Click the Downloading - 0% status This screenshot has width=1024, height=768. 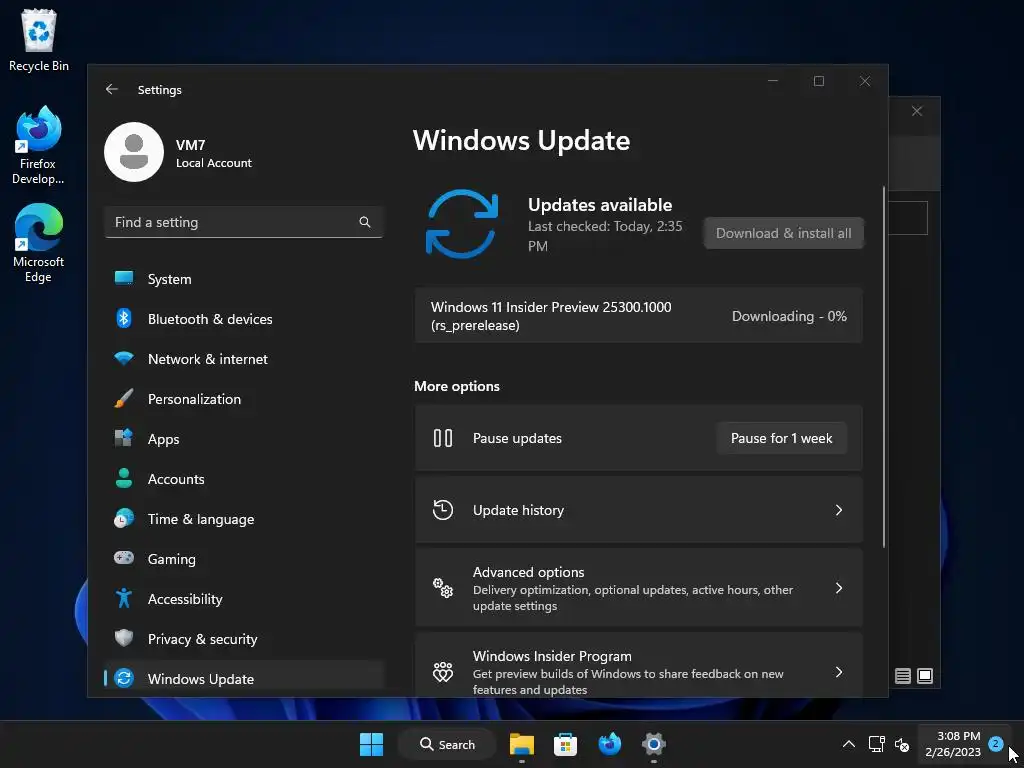789,316
